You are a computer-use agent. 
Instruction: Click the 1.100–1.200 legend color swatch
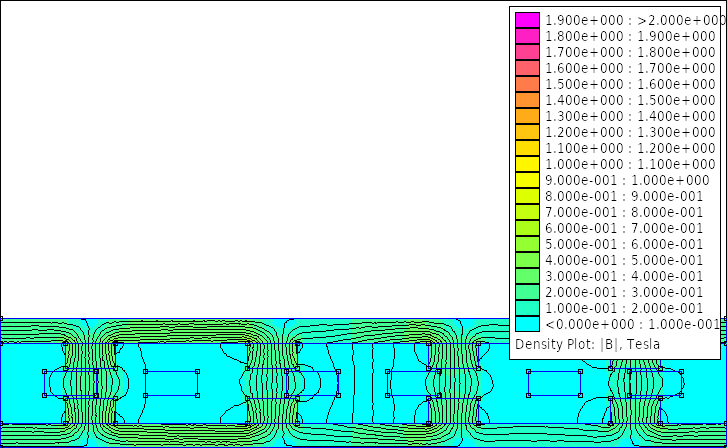click(527, 148)
